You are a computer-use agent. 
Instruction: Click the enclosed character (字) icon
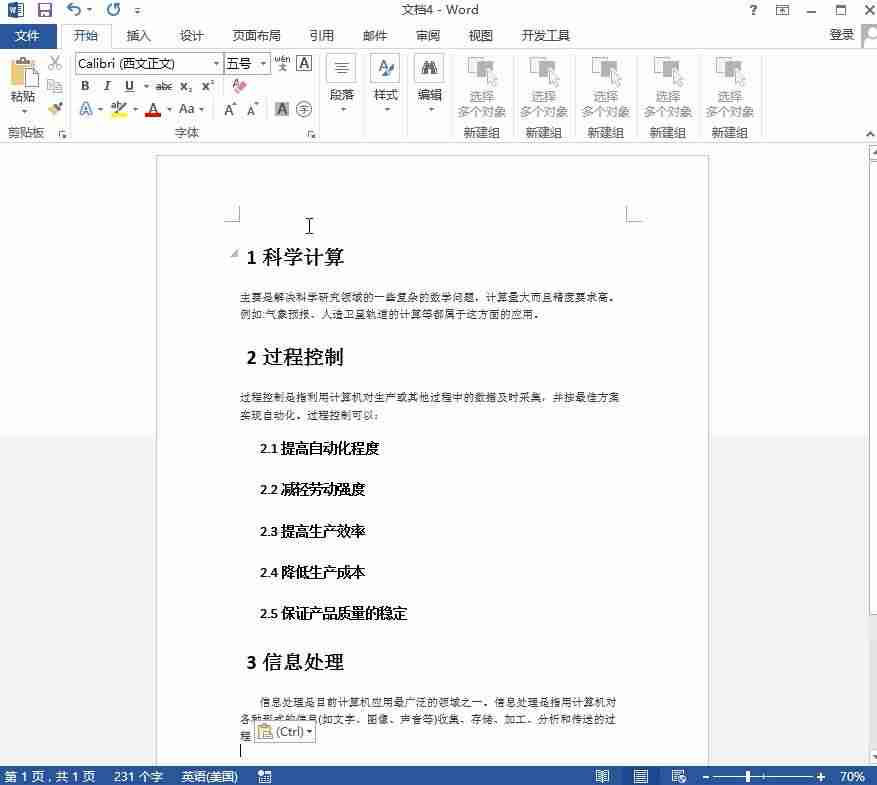pos(304,109)
